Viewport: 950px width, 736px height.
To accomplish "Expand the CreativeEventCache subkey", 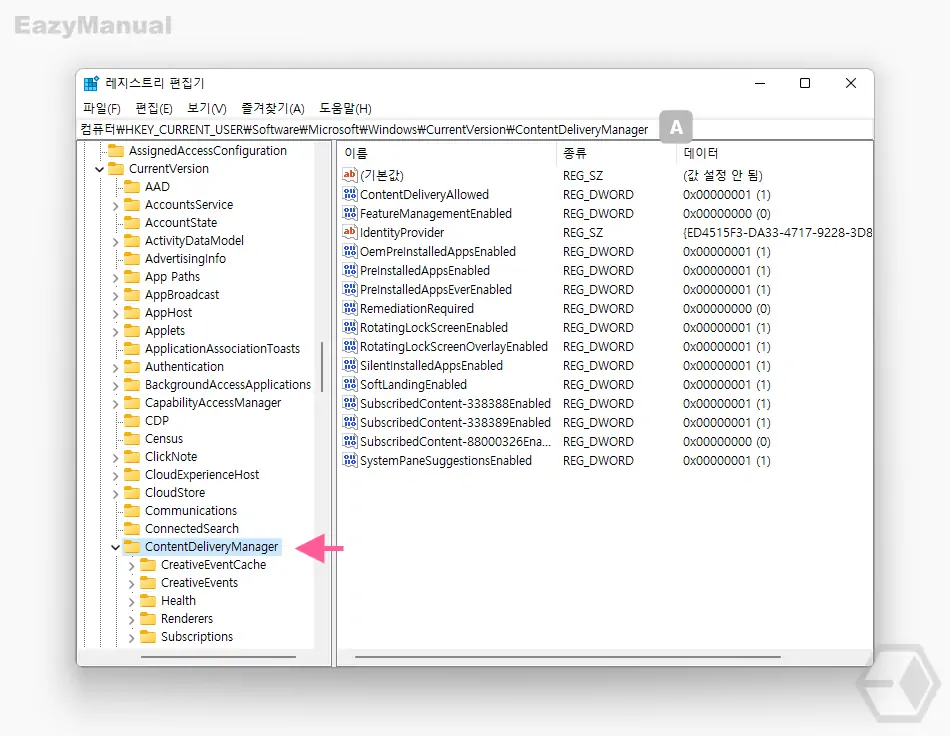I will click(131, 565).
